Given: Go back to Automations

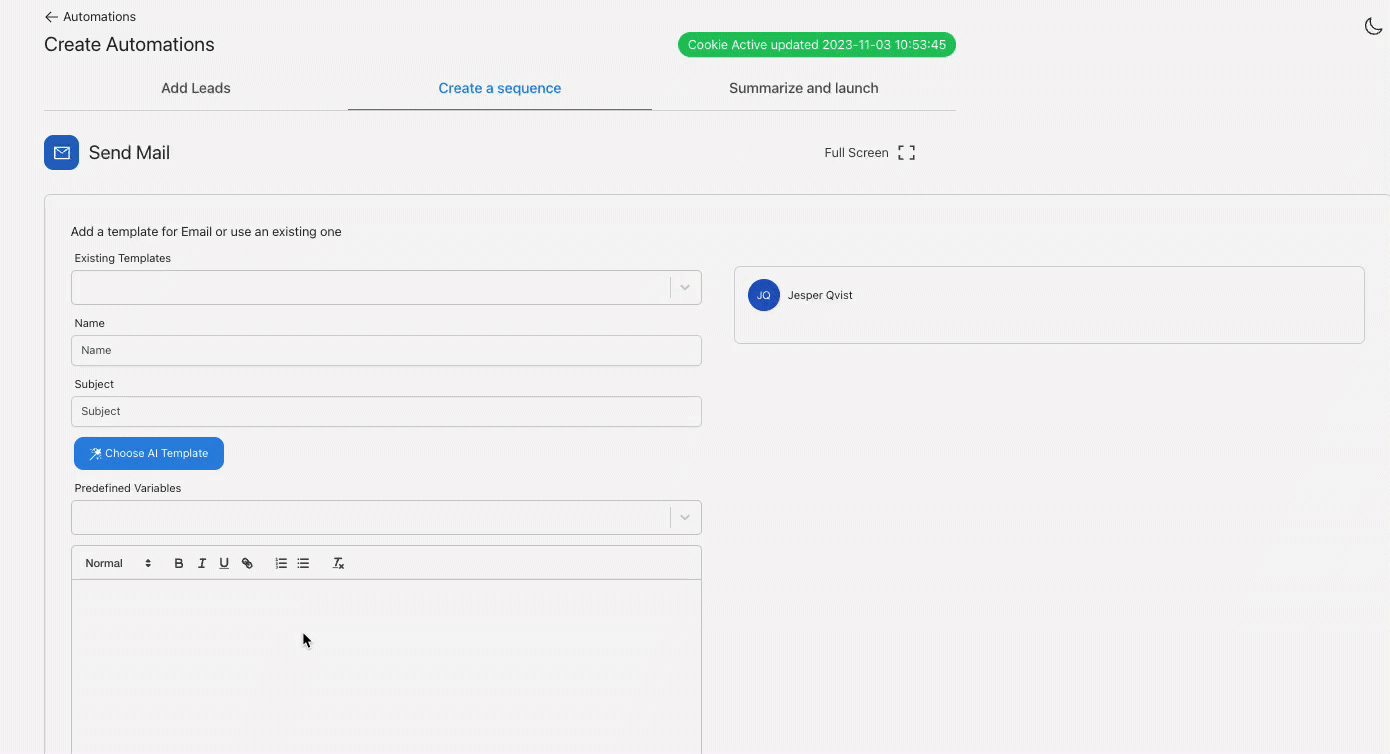Looking at the screenshot, I should click(89, 16).
